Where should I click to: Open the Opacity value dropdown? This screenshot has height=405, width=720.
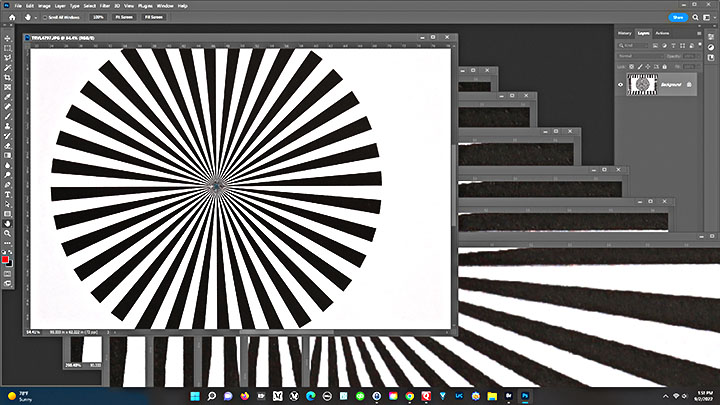[x=699, y=56]
